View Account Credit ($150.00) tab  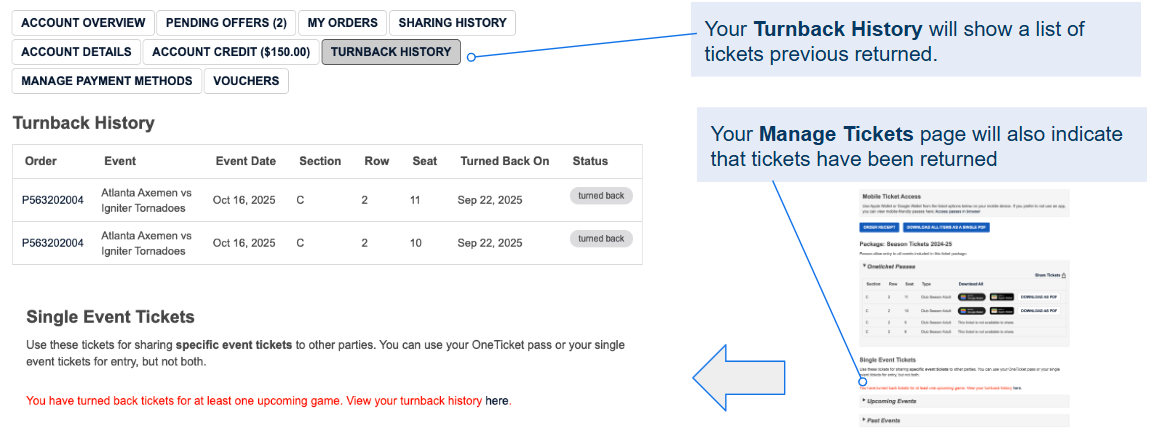click(230, 52)
